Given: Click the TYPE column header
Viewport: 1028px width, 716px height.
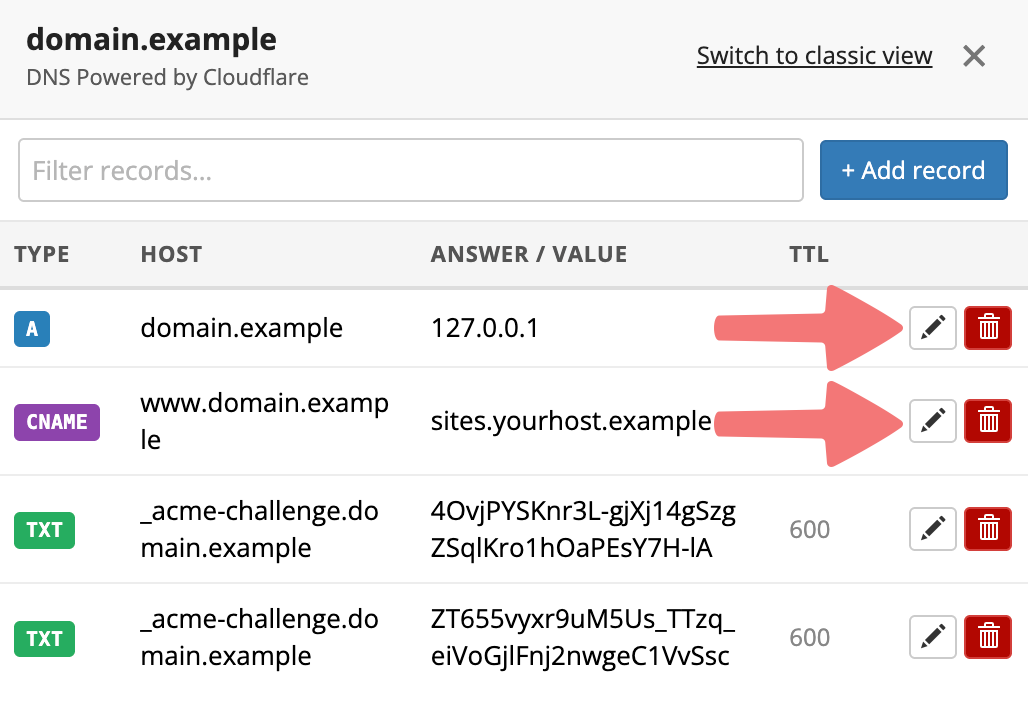Looking at the screenshot, I should click(x=42, y=255).
